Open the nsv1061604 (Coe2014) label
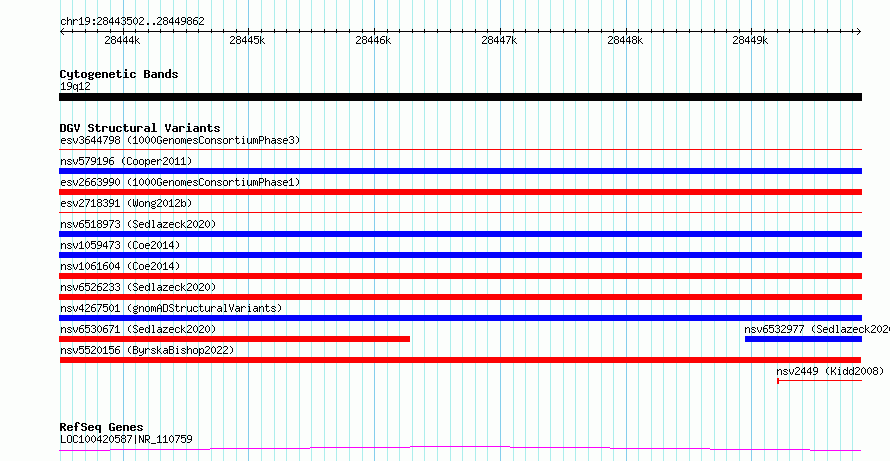The image size is (890, 461). (x=120, y=266)
